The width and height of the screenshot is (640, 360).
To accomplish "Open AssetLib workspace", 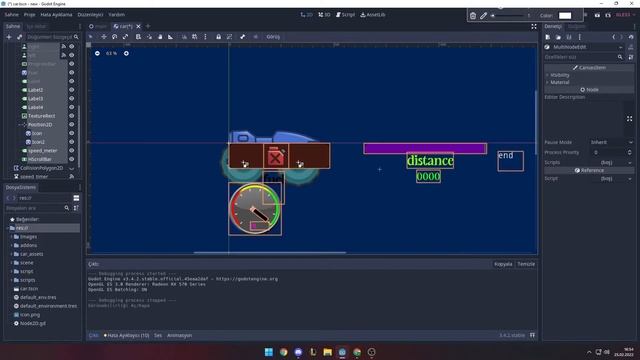I will point(373,15).
